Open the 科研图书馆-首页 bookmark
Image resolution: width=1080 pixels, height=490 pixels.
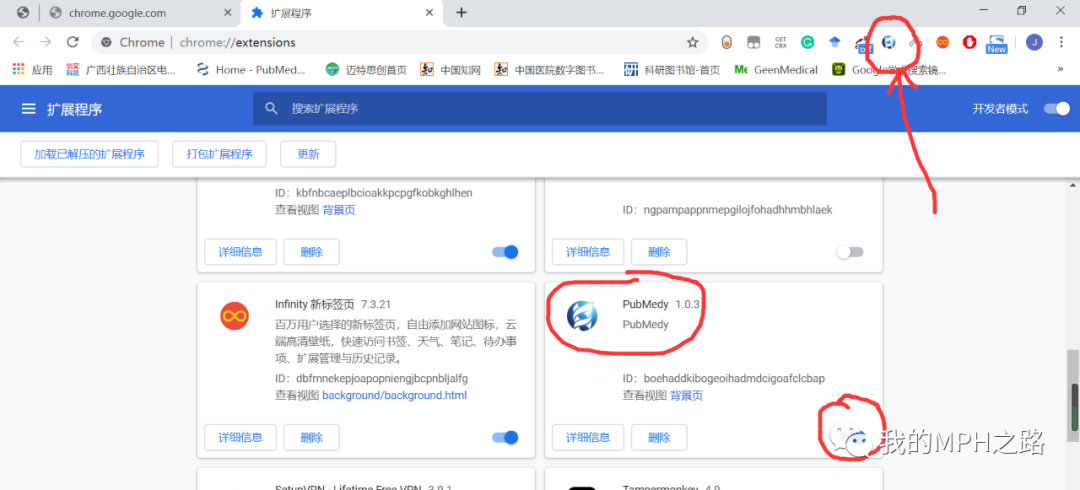pyautogui.click(x=672, y=70)
